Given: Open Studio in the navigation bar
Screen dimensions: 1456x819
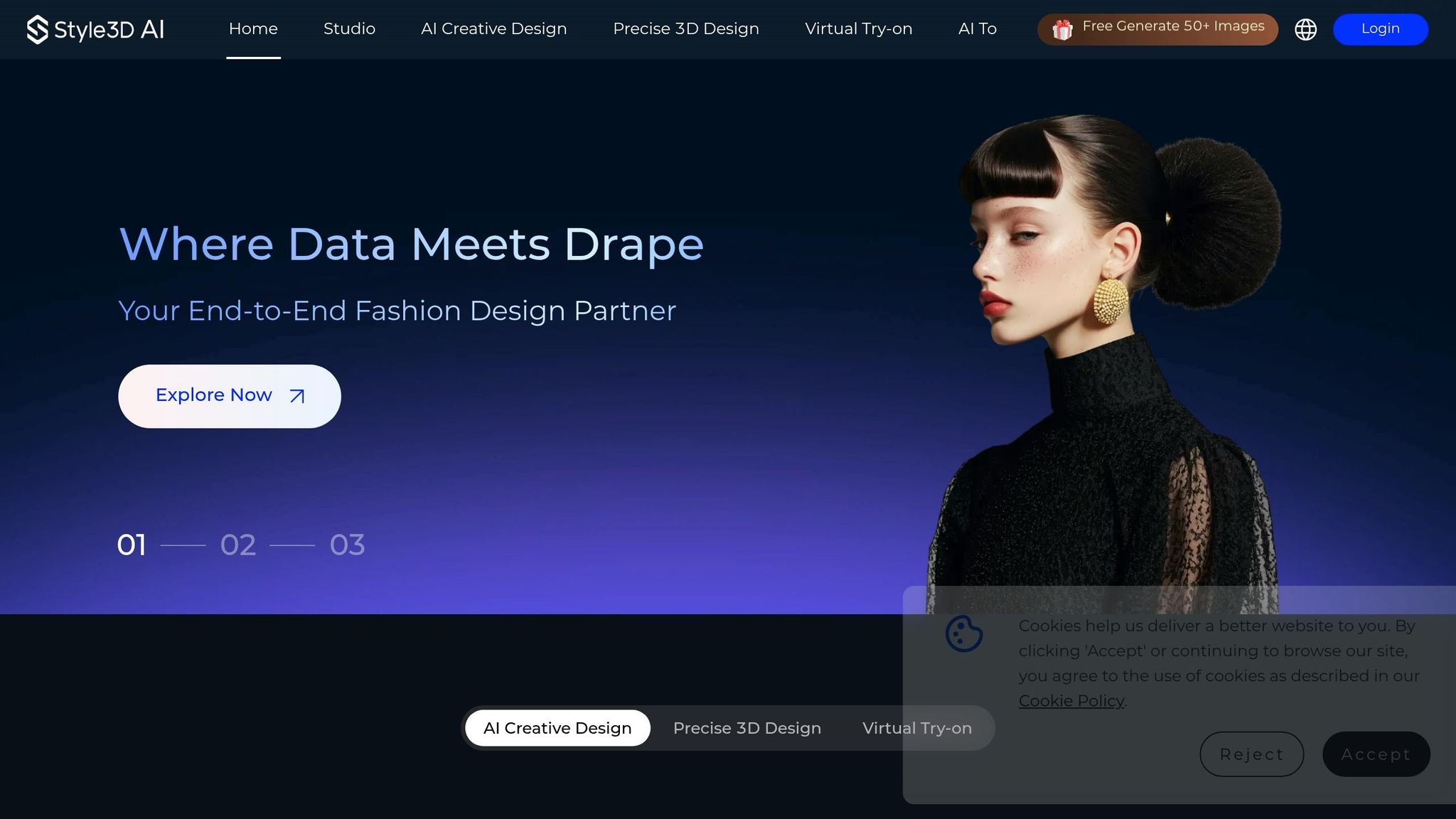Looking at the screenshot, I should coord(349,29).
